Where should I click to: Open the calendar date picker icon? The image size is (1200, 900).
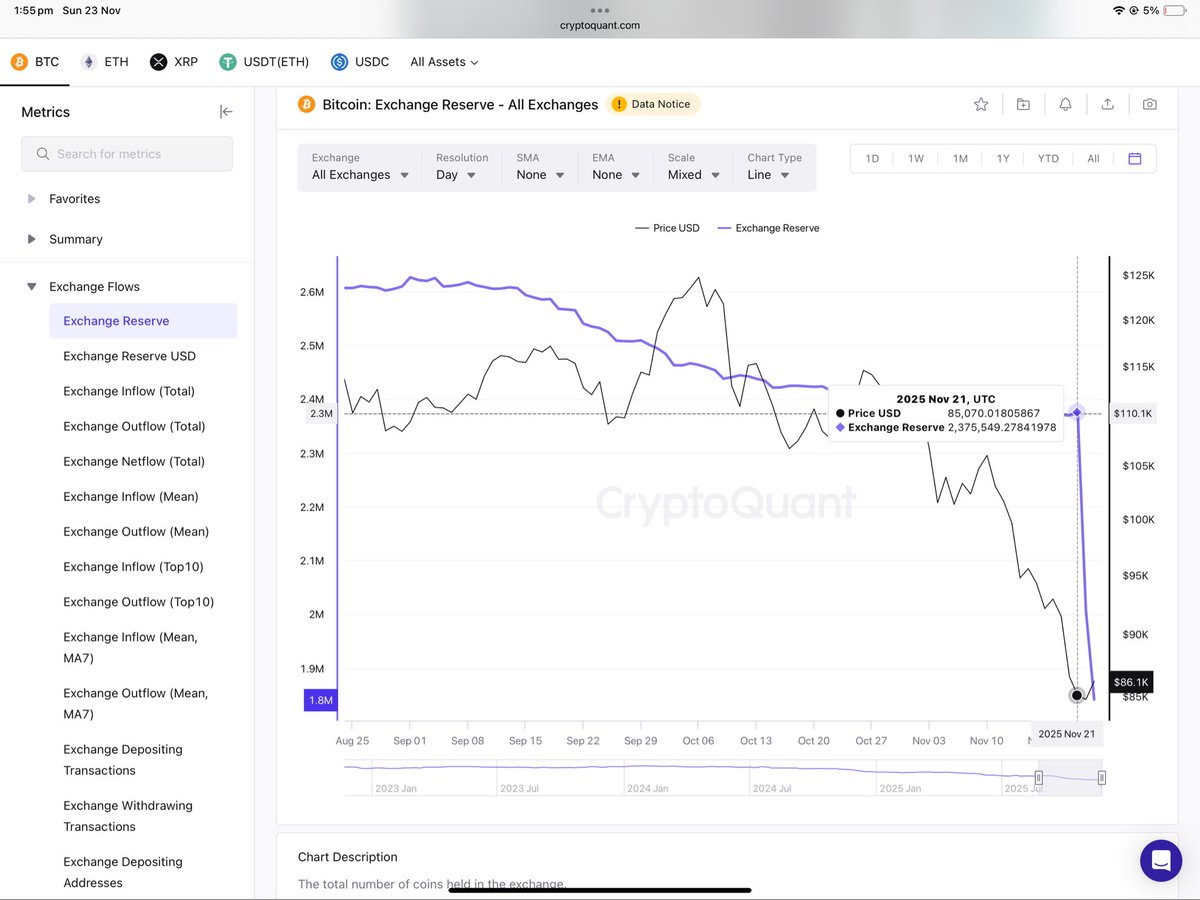[1135, 159]
